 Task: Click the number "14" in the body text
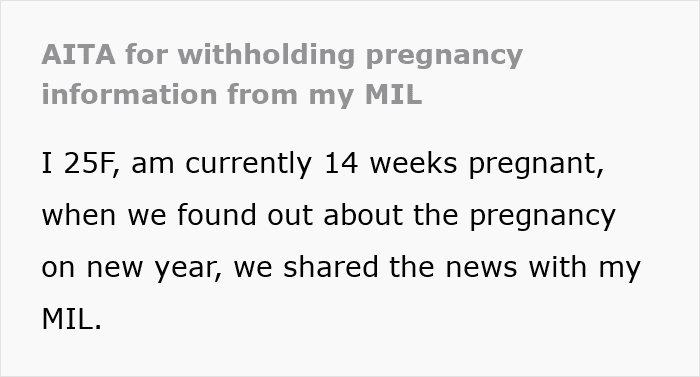pyautogui.click(x=341, y=163)
